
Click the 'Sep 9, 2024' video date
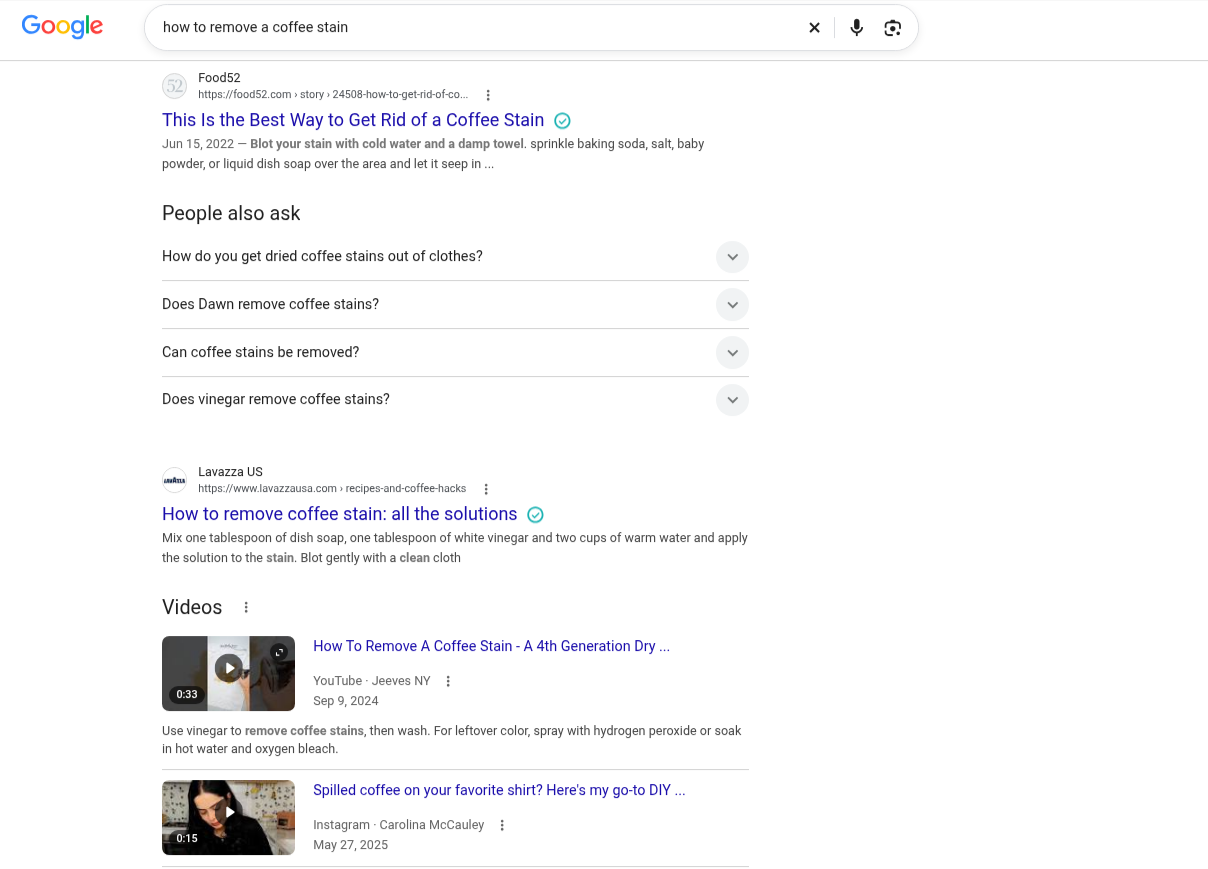tap(346, 701)
